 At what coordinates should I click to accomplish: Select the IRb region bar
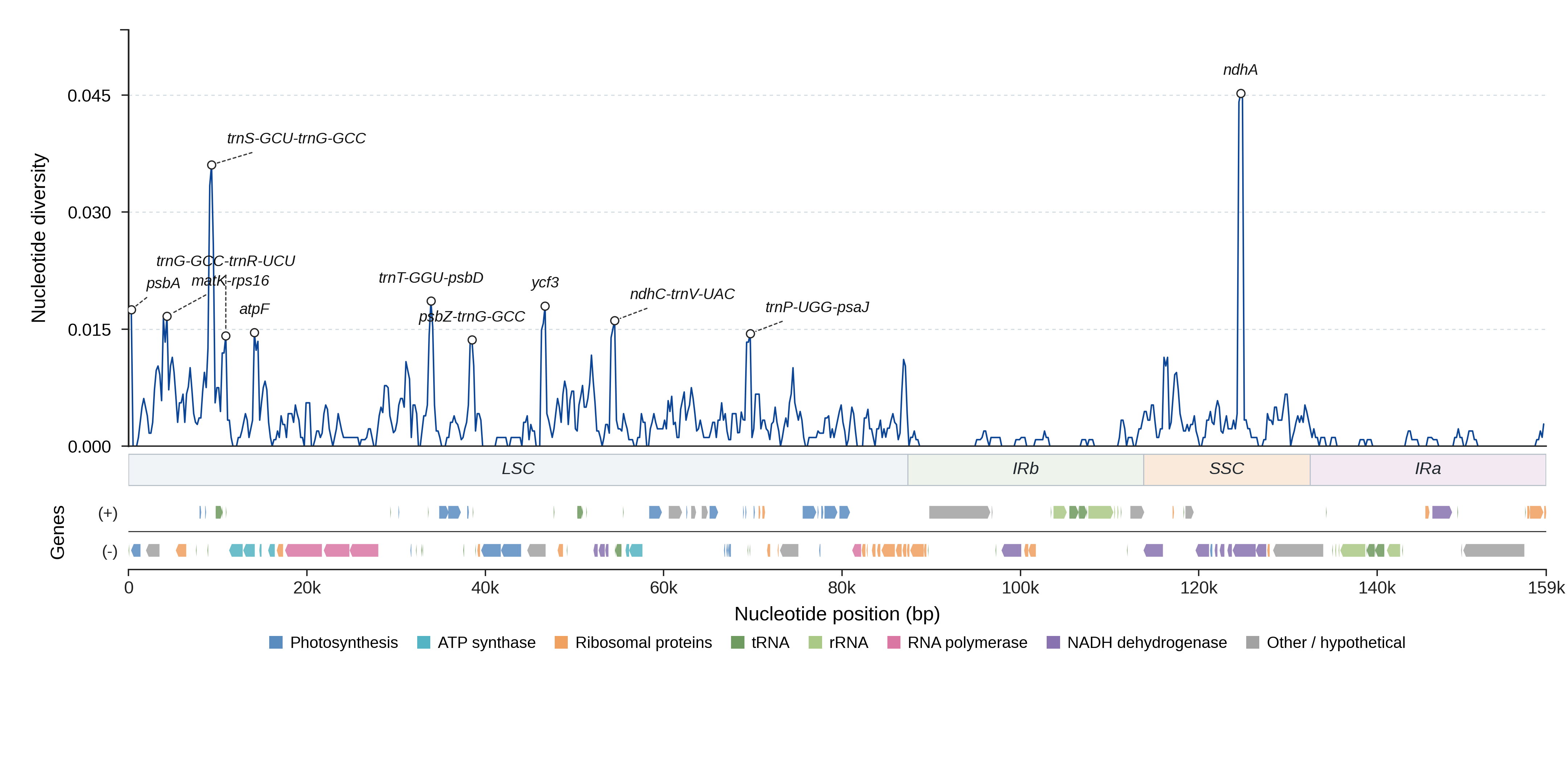[1026, 469]
